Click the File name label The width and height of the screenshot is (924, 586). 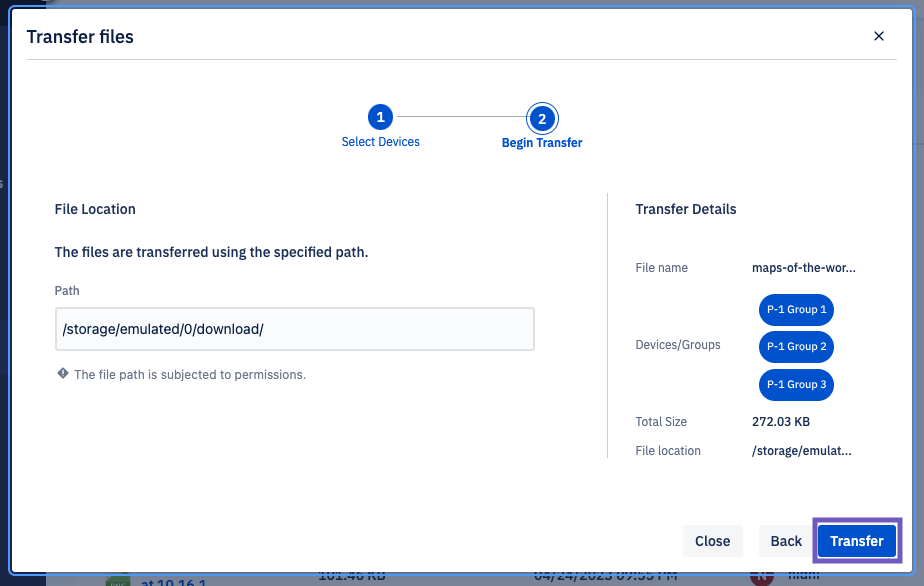click(x=661, y=268)
